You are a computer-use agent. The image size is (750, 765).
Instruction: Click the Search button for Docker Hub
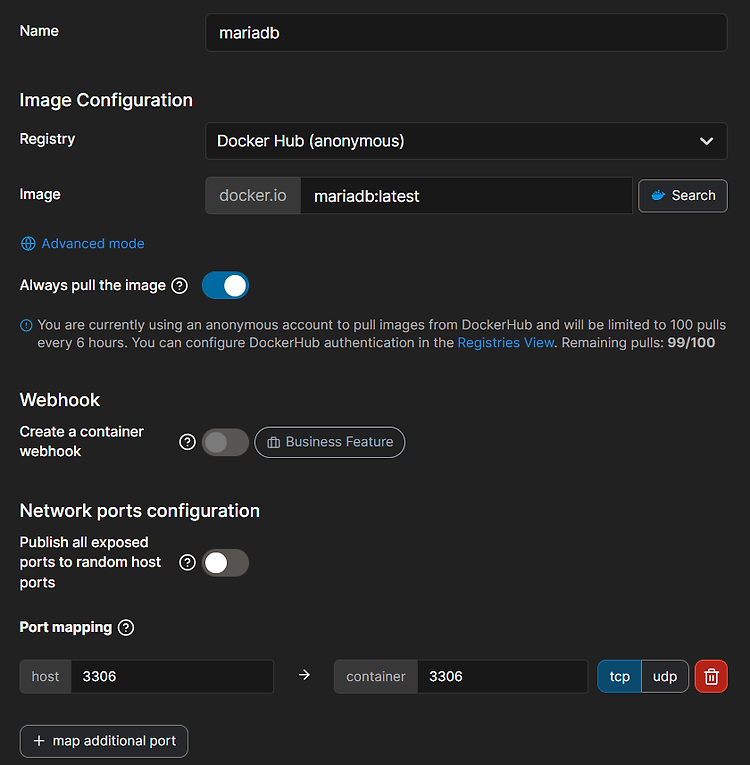tap(683, 196)
